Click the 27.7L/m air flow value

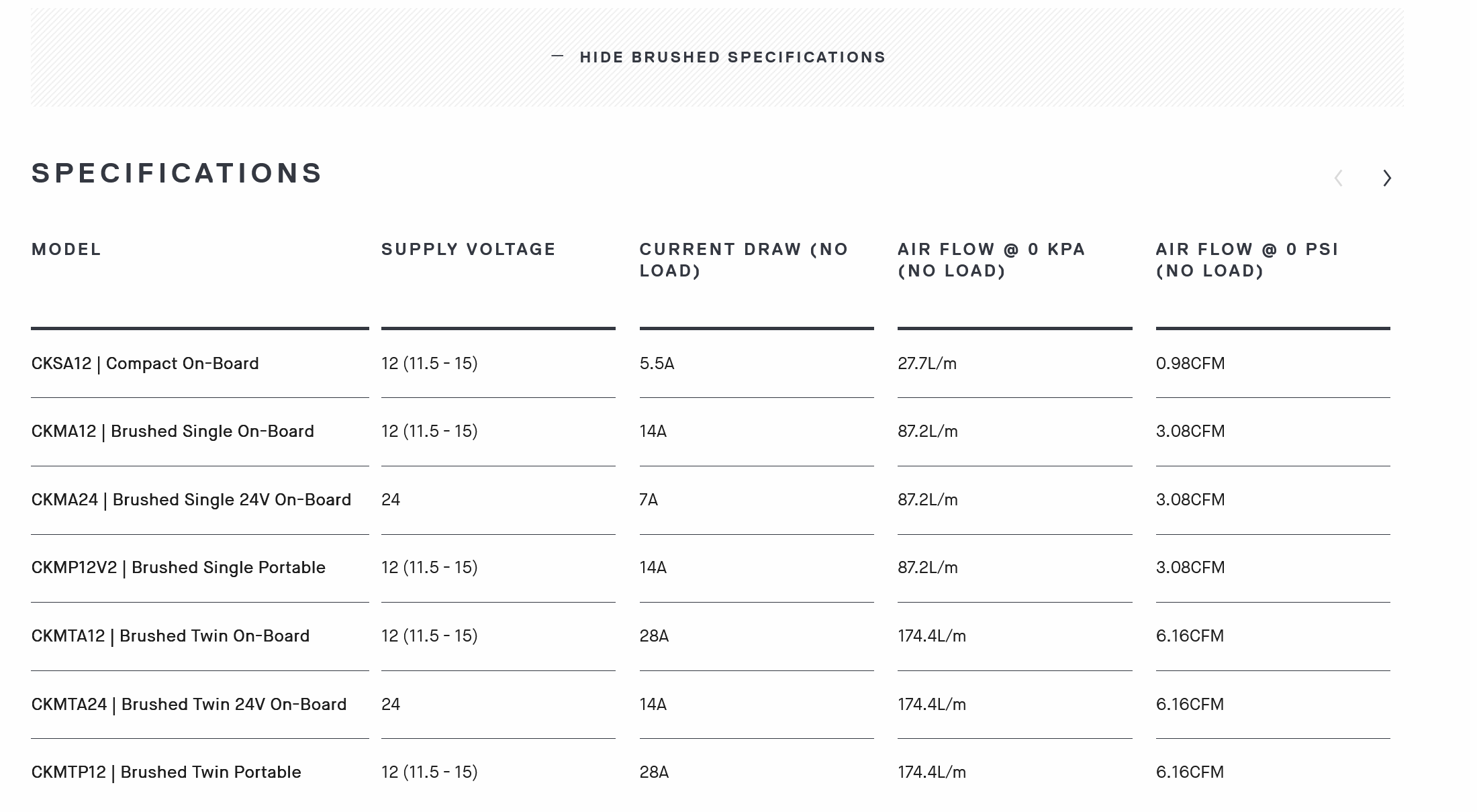coord(927,364)
